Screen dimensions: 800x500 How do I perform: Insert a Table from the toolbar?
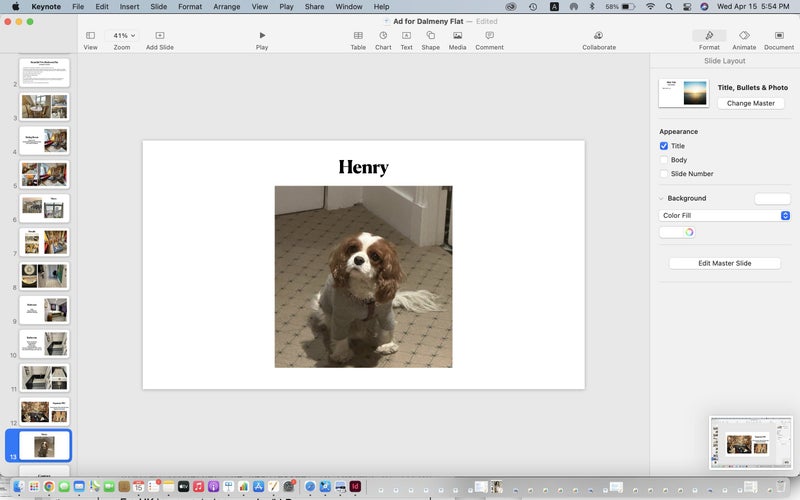pos(358,35)
